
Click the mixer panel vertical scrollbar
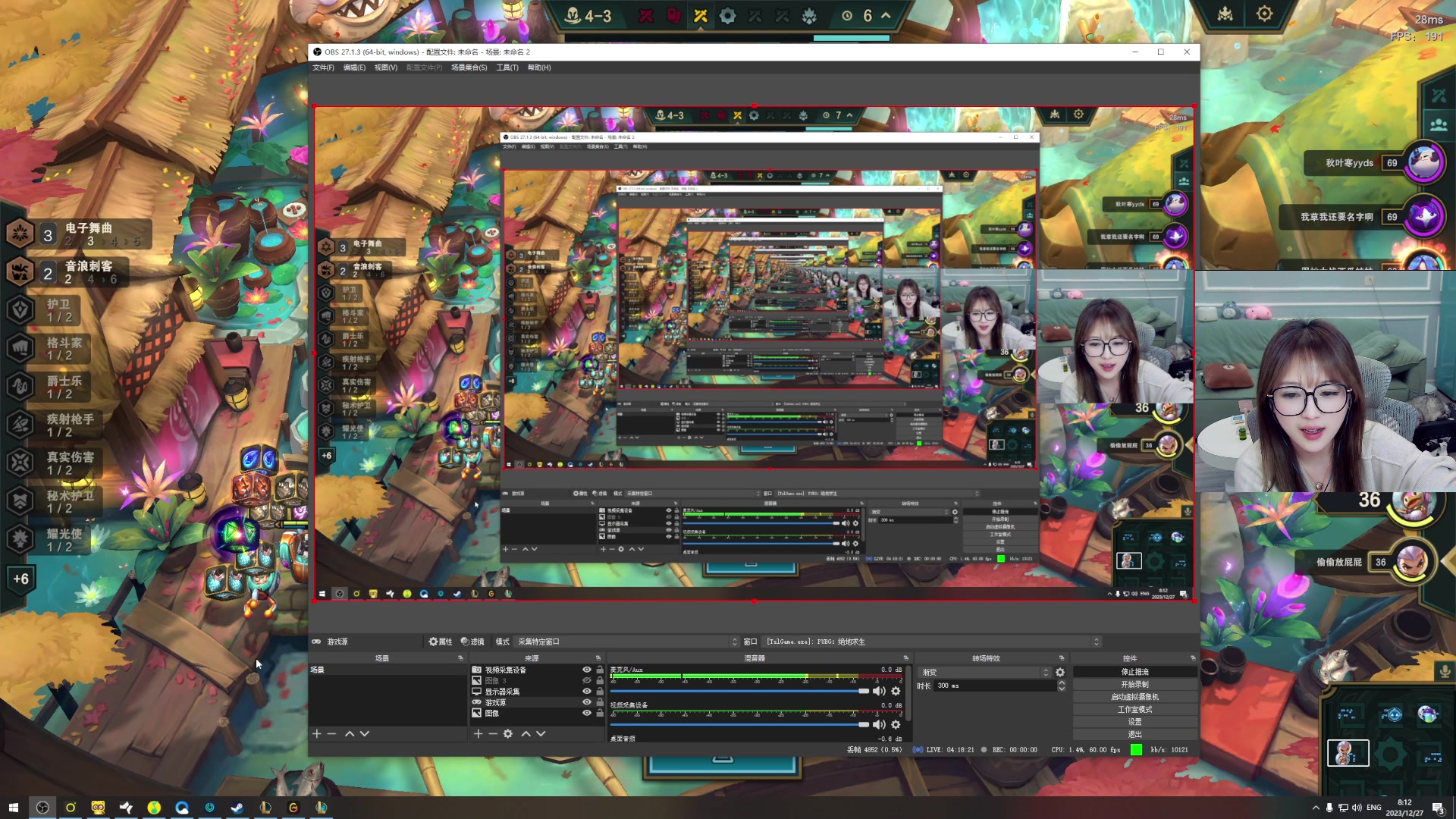[908, 692]
